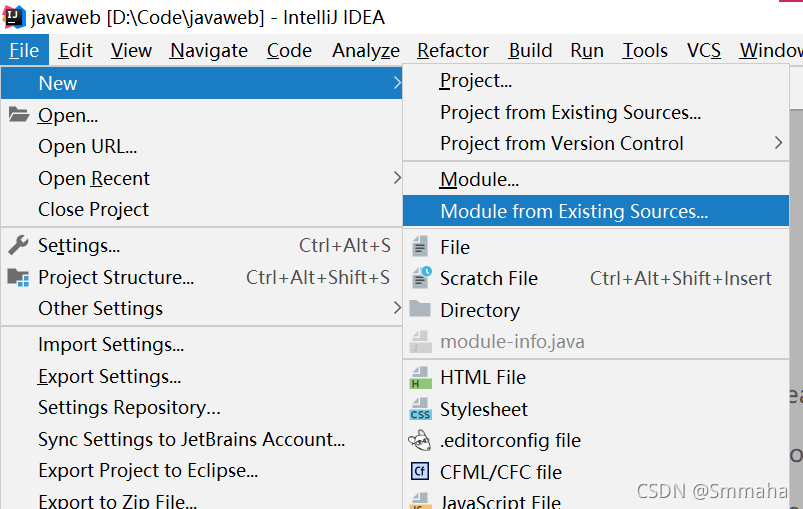Image resolution: width=803 pixels, height=509 pixels.
Task: Open the Code menu
Action: coord(289,50)
